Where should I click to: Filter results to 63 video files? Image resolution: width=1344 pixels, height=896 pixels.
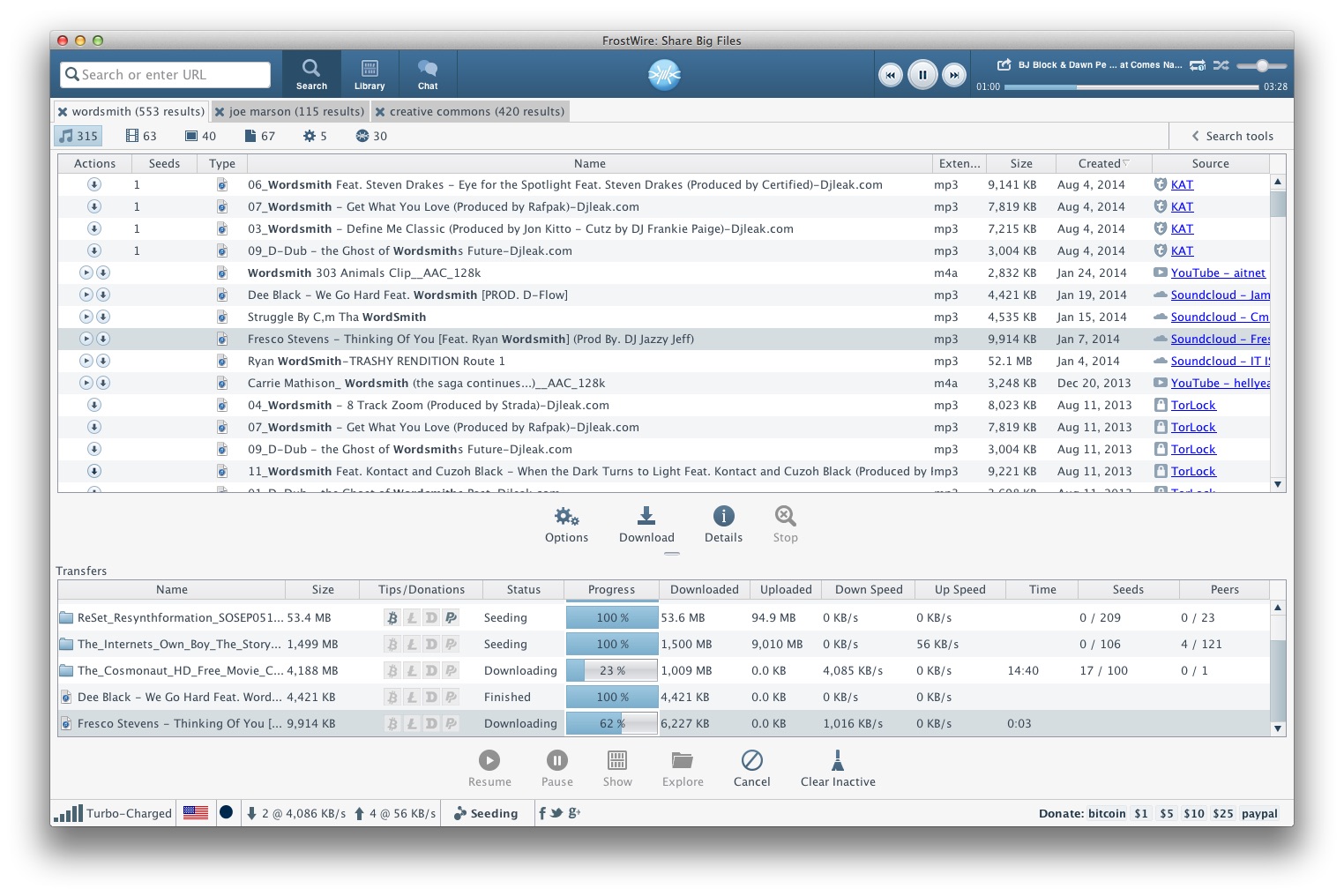pos(141,136)
